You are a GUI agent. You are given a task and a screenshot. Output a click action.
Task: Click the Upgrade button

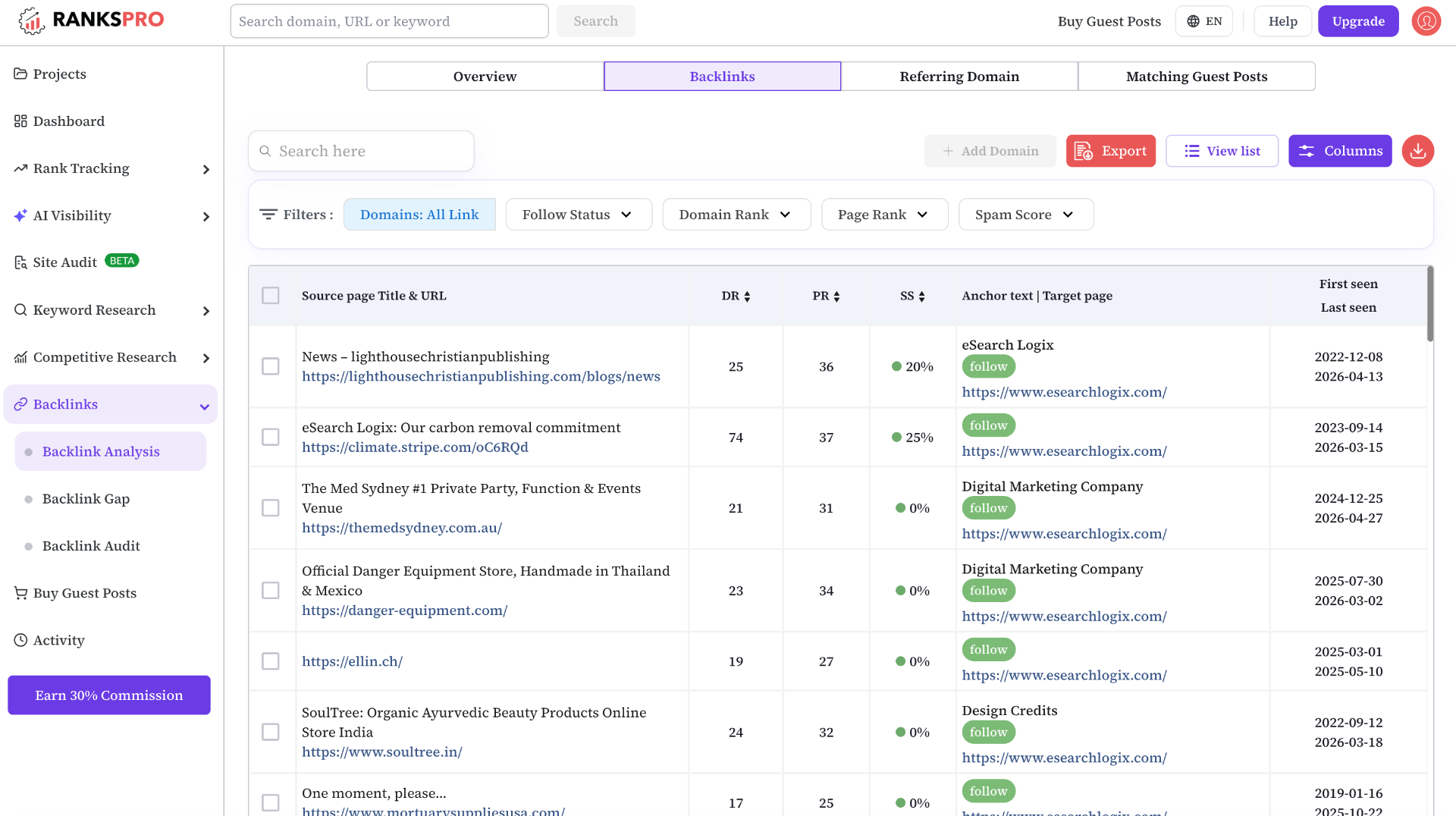1358,21
